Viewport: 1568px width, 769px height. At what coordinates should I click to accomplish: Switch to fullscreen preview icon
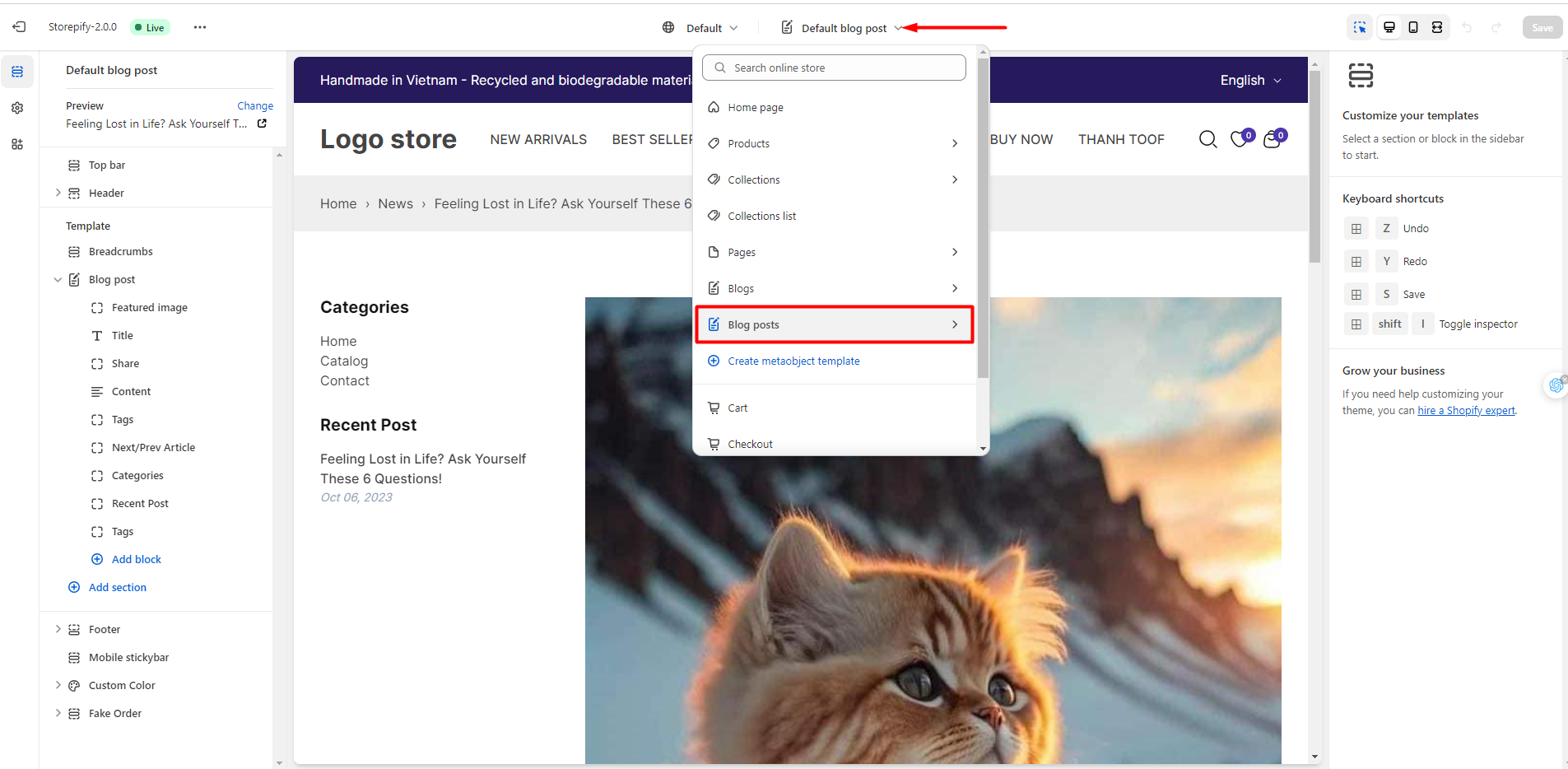(1437, 27)
